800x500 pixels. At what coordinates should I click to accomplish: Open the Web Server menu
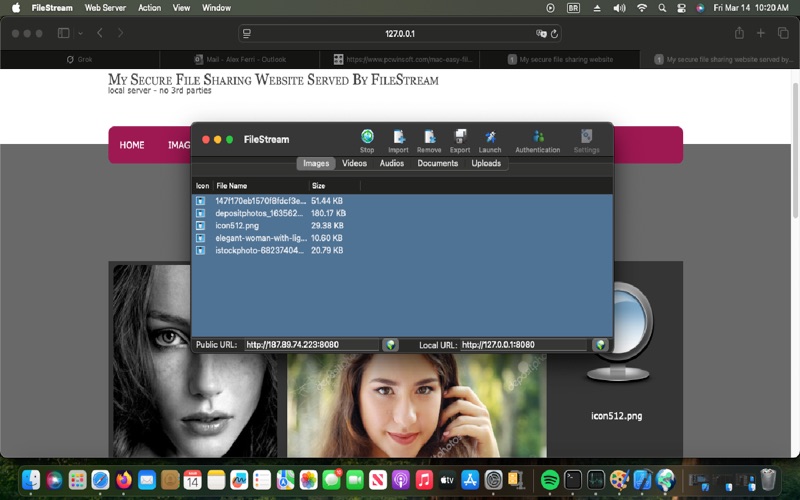point(105,8)
